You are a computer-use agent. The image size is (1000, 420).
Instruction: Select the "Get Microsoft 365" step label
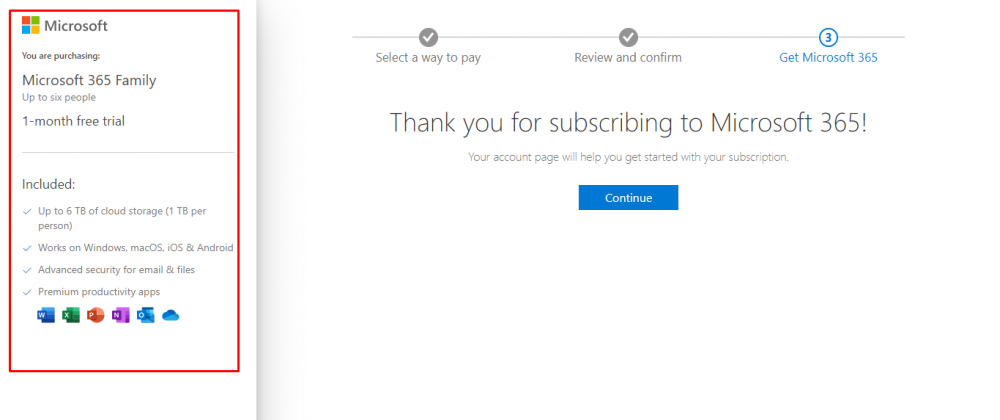828,58
